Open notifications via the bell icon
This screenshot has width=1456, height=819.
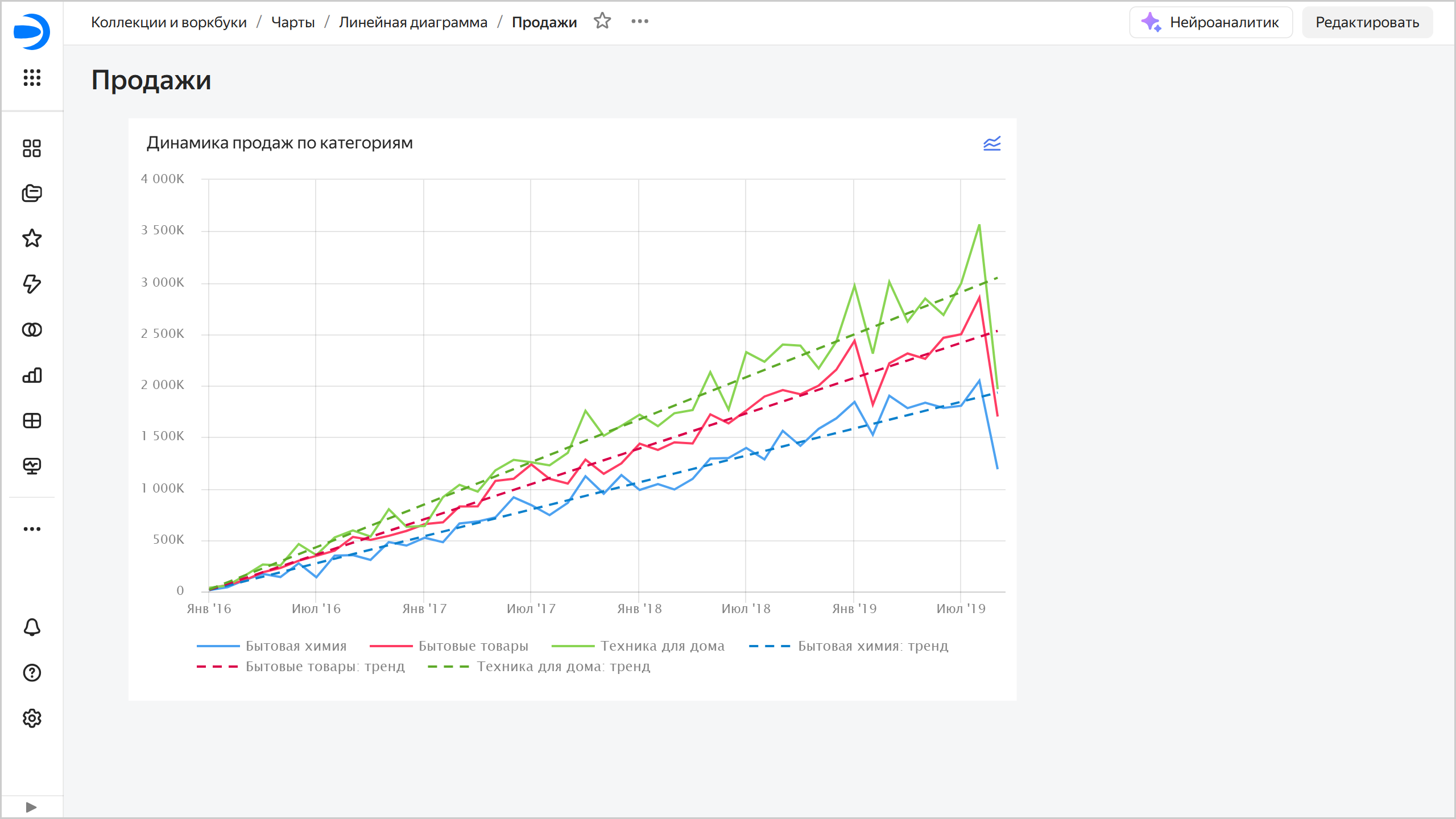[32, 627]
